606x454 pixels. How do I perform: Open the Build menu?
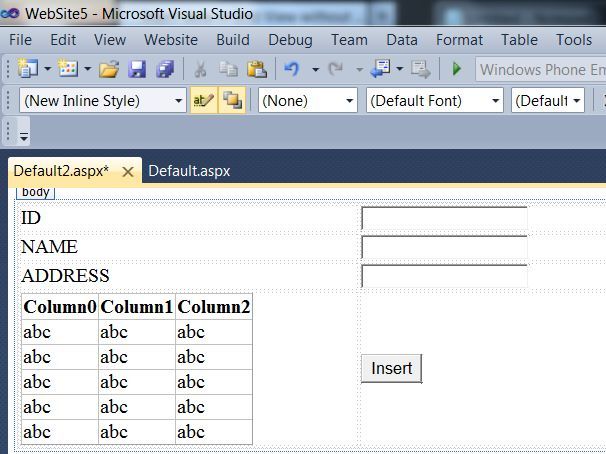coord(233,40)
